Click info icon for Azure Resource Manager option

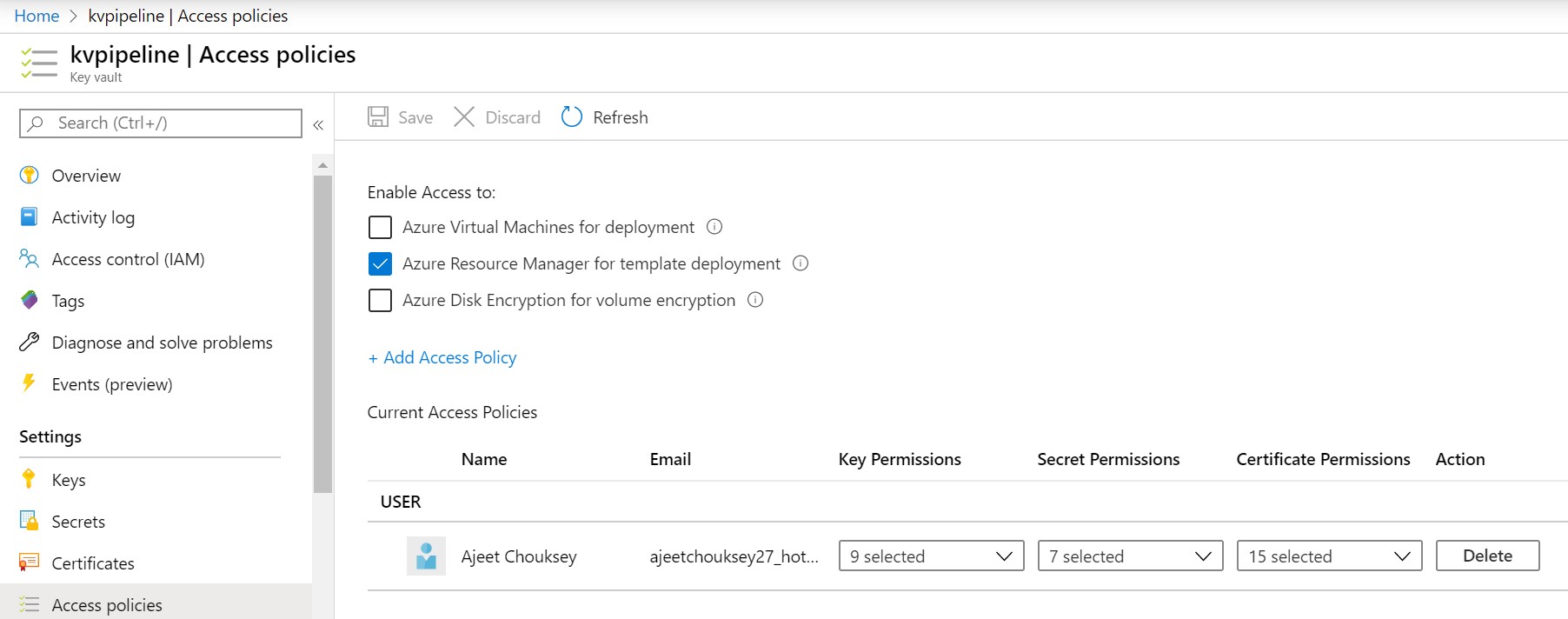(x=801, y=263)
